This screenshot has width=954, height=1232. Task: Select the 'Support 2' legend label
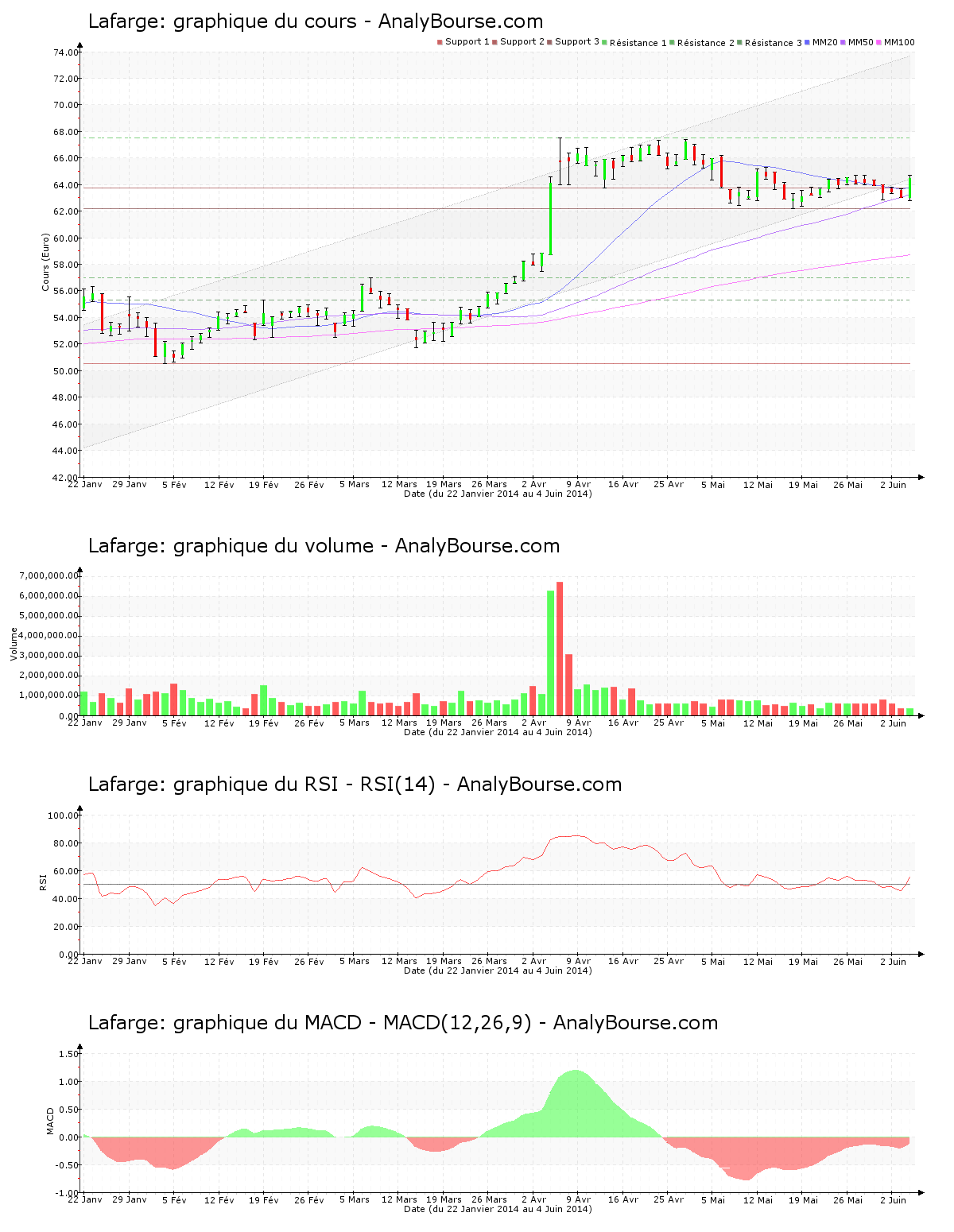[522, 41]
